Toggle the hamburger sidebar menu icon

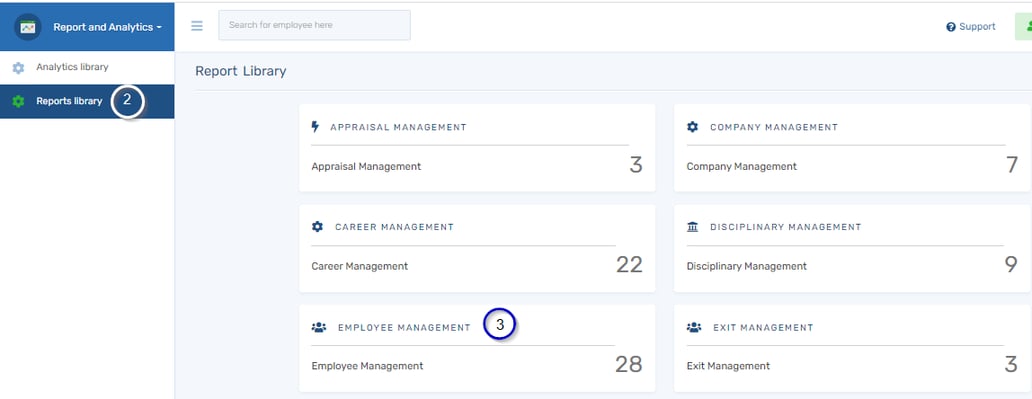[x=197, y=26]
